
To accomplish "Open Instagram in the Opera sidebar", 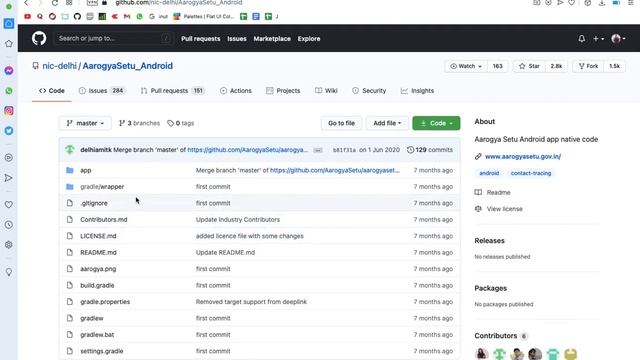I will tap(9, 111).
